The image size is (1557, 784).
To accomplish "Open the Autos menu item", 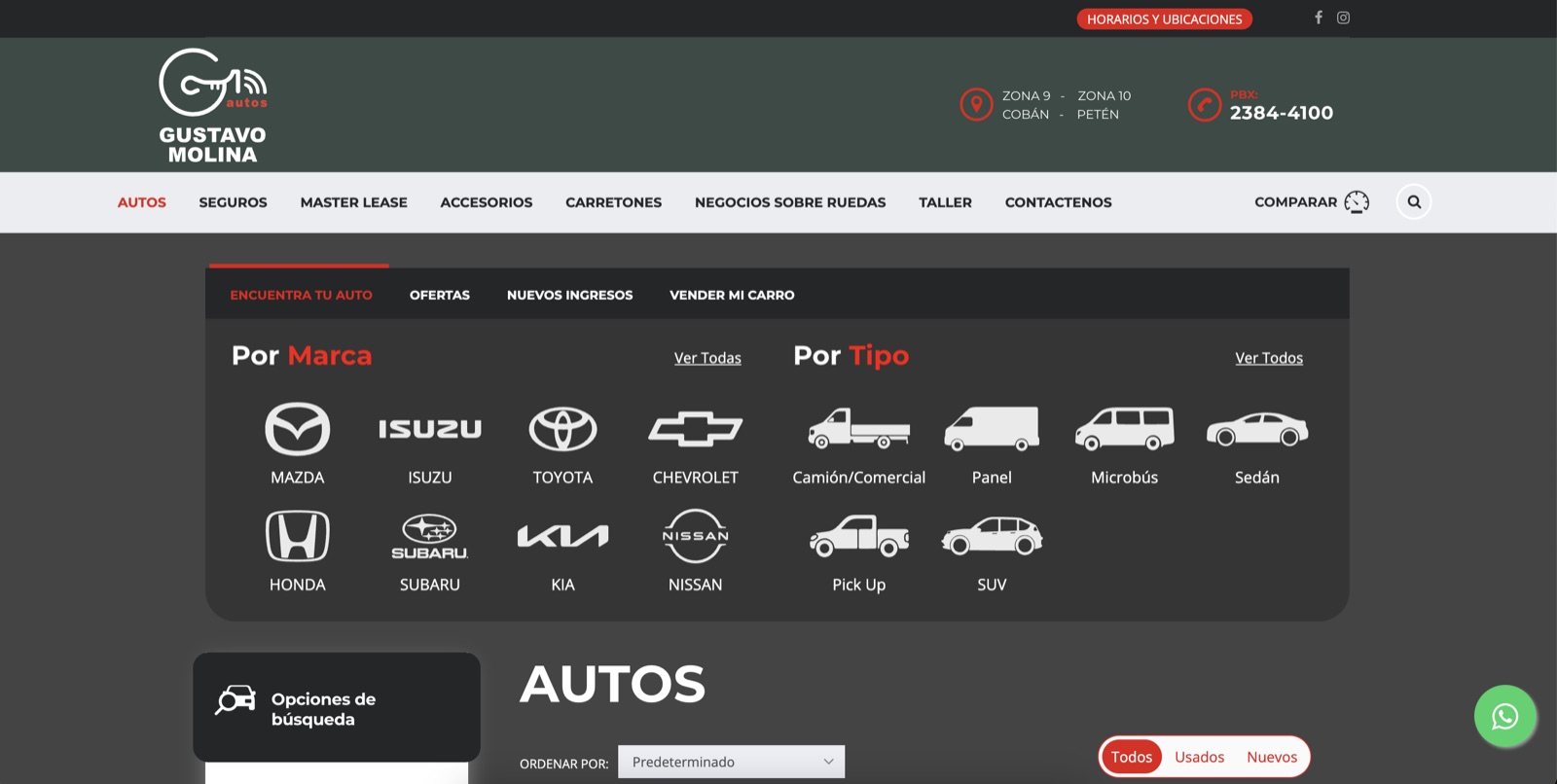I will (142, 202).
